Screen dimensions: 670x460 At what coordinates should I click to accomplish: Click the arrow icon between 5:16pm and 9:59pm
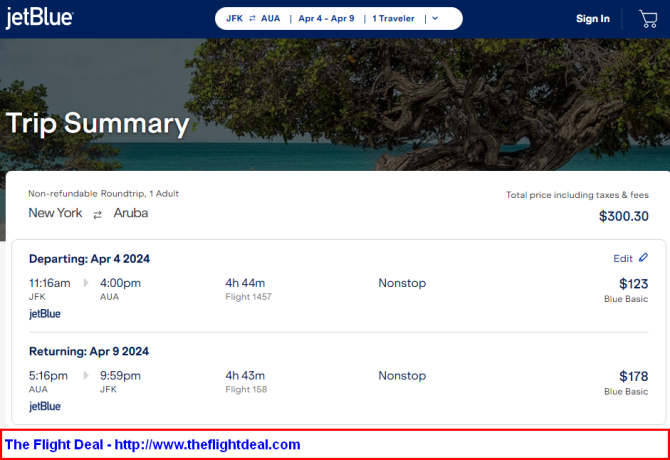tap(86, 375)
